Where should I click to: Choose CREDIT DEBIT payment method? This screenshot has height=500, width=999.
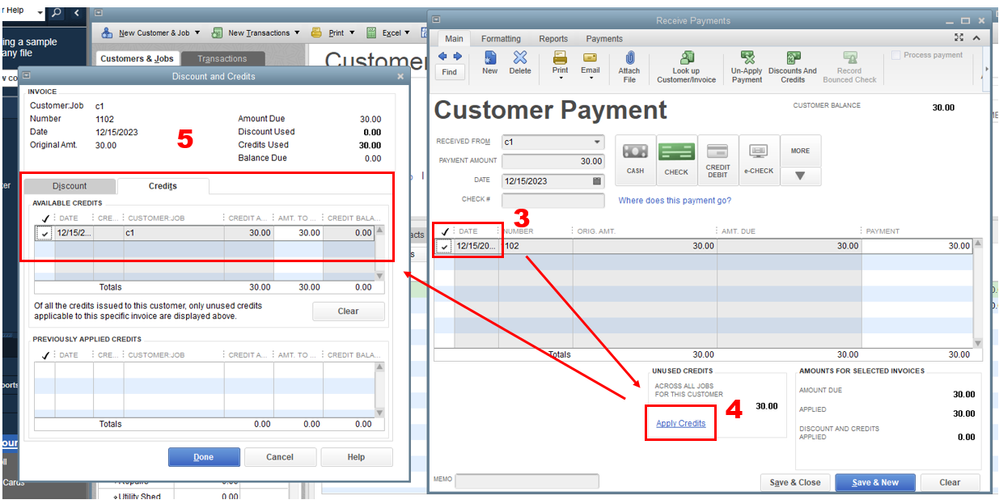[x=718, y=159]
